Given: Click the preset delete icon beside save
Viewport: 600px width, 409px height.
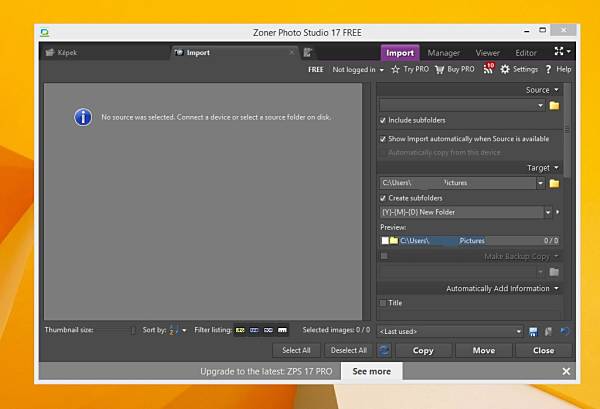Looking at the screenshot, I should tap(548, 332).
